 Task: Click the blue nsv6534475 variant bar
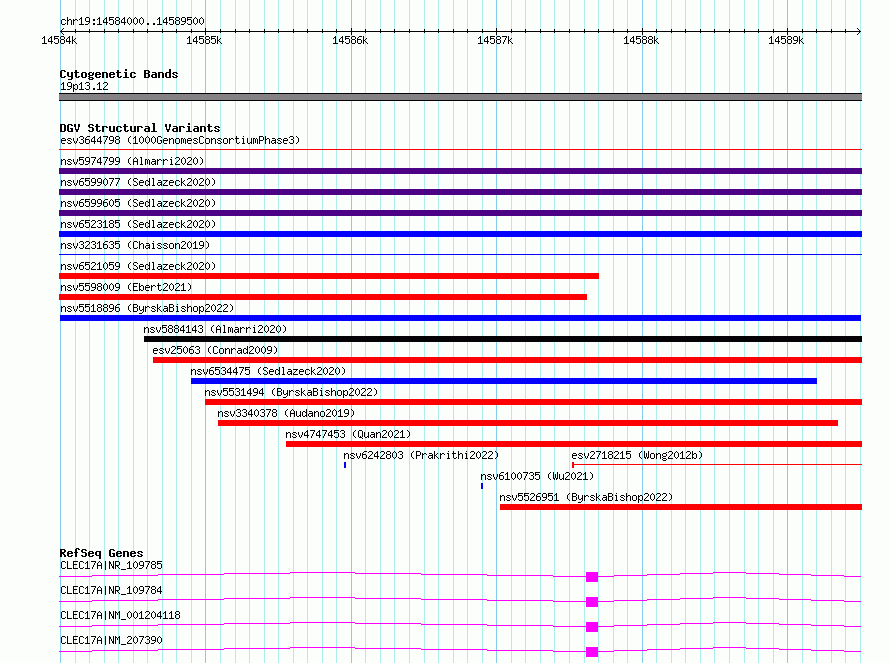coord(504,381)
